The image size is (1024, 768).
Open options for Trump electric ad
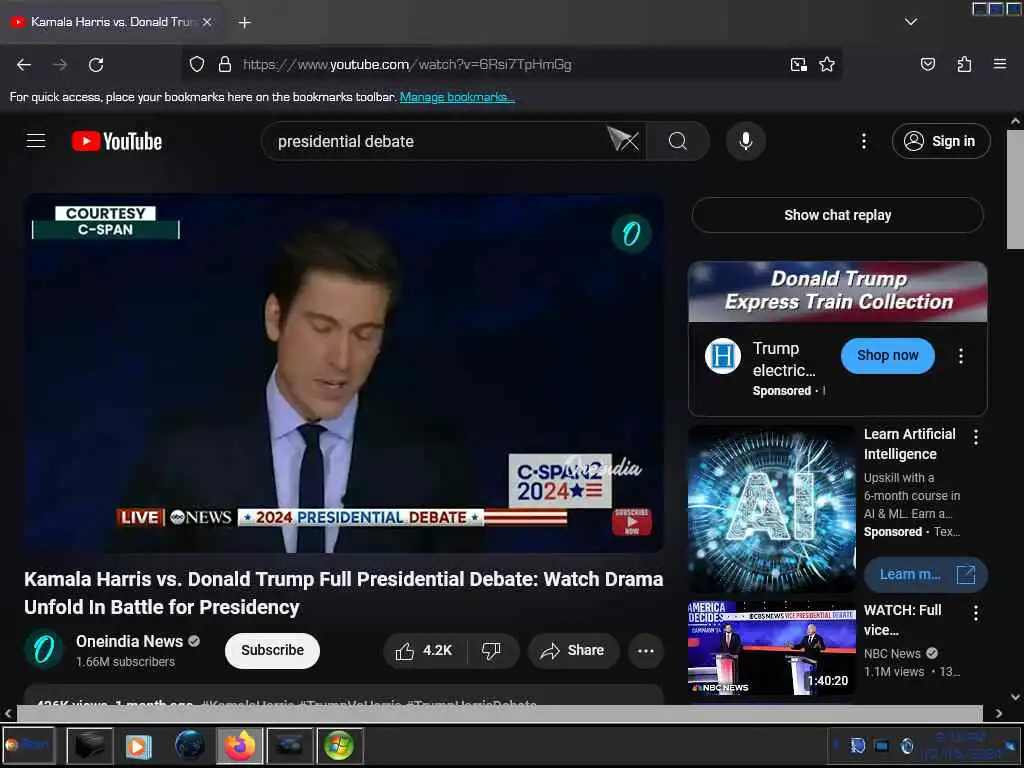960,356
